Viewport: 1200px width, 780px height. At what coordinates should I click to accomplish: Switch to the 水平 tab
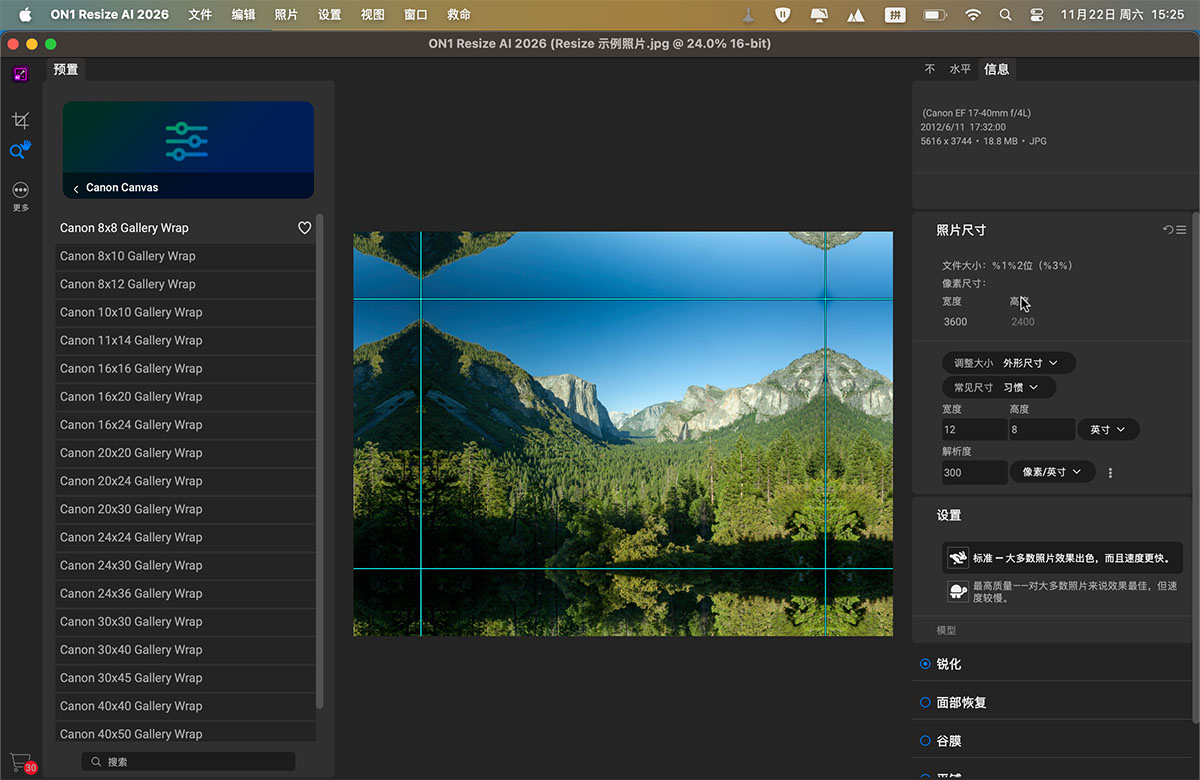pyautogui.click(x=960, y=69)
